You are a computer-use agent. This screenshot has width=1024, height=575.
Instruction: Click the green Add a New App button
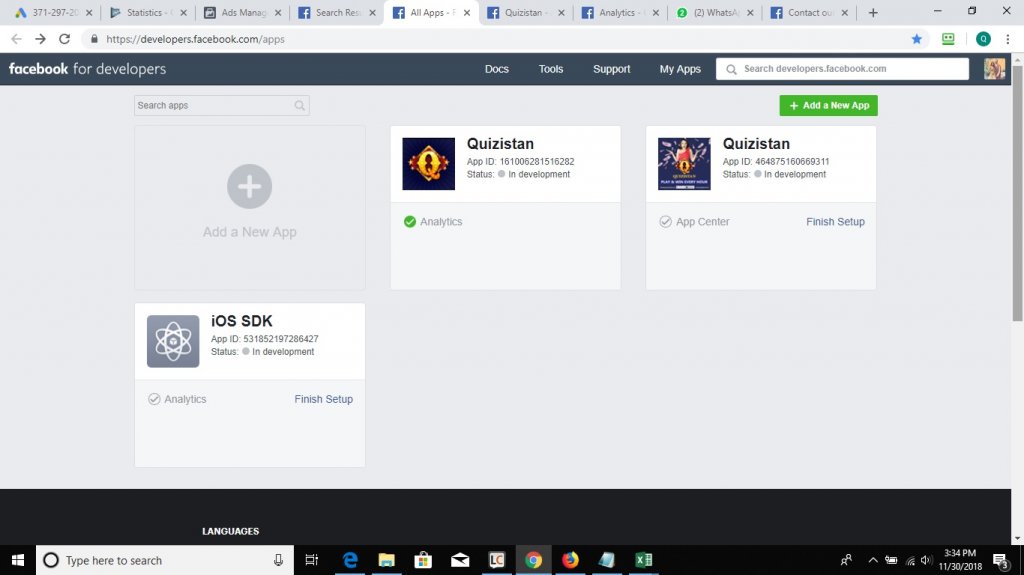pyautogui.click(x=828, y=105)
